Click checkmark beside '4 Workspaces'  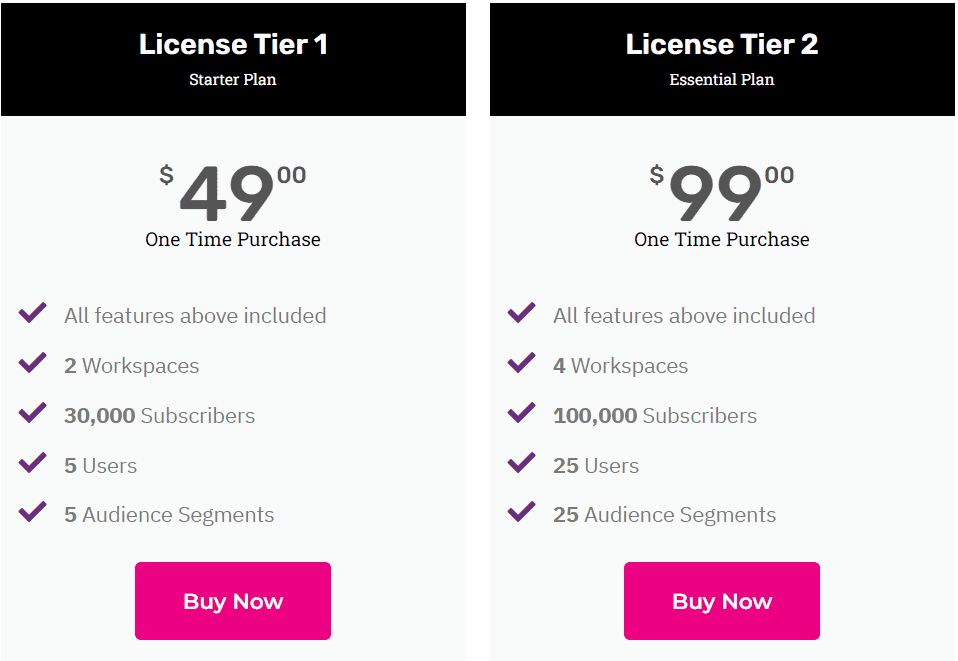coord(522,363)
